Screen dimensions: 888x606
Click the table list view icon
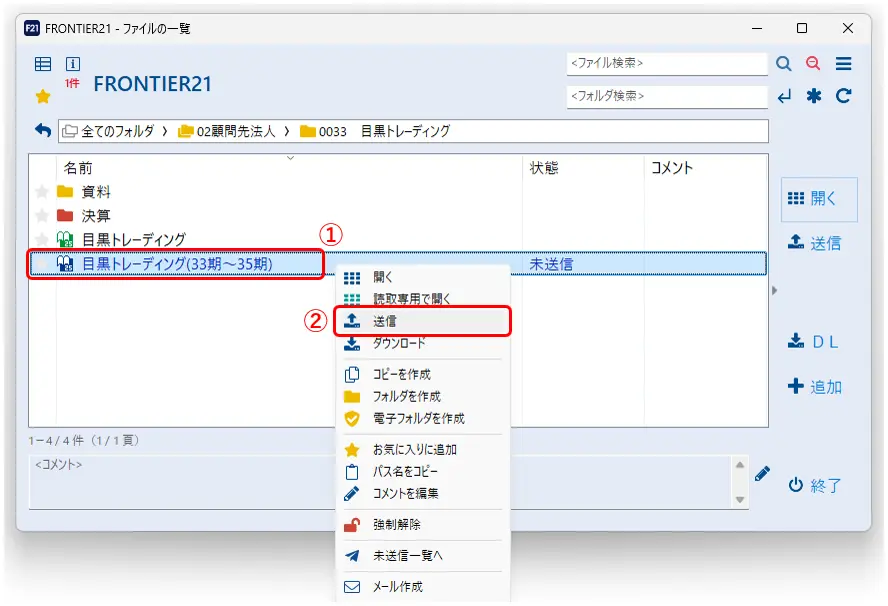tap(43, 64)
